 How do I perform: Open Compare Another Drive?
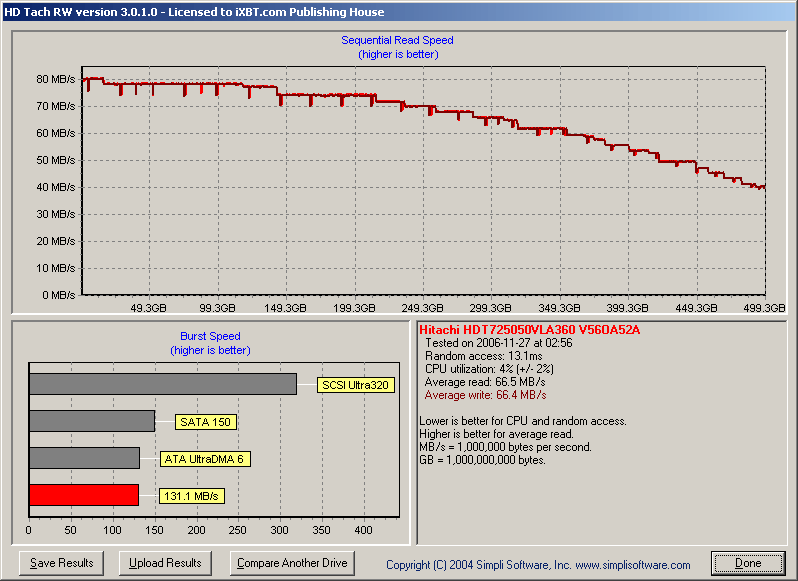[x=292, y=563]
